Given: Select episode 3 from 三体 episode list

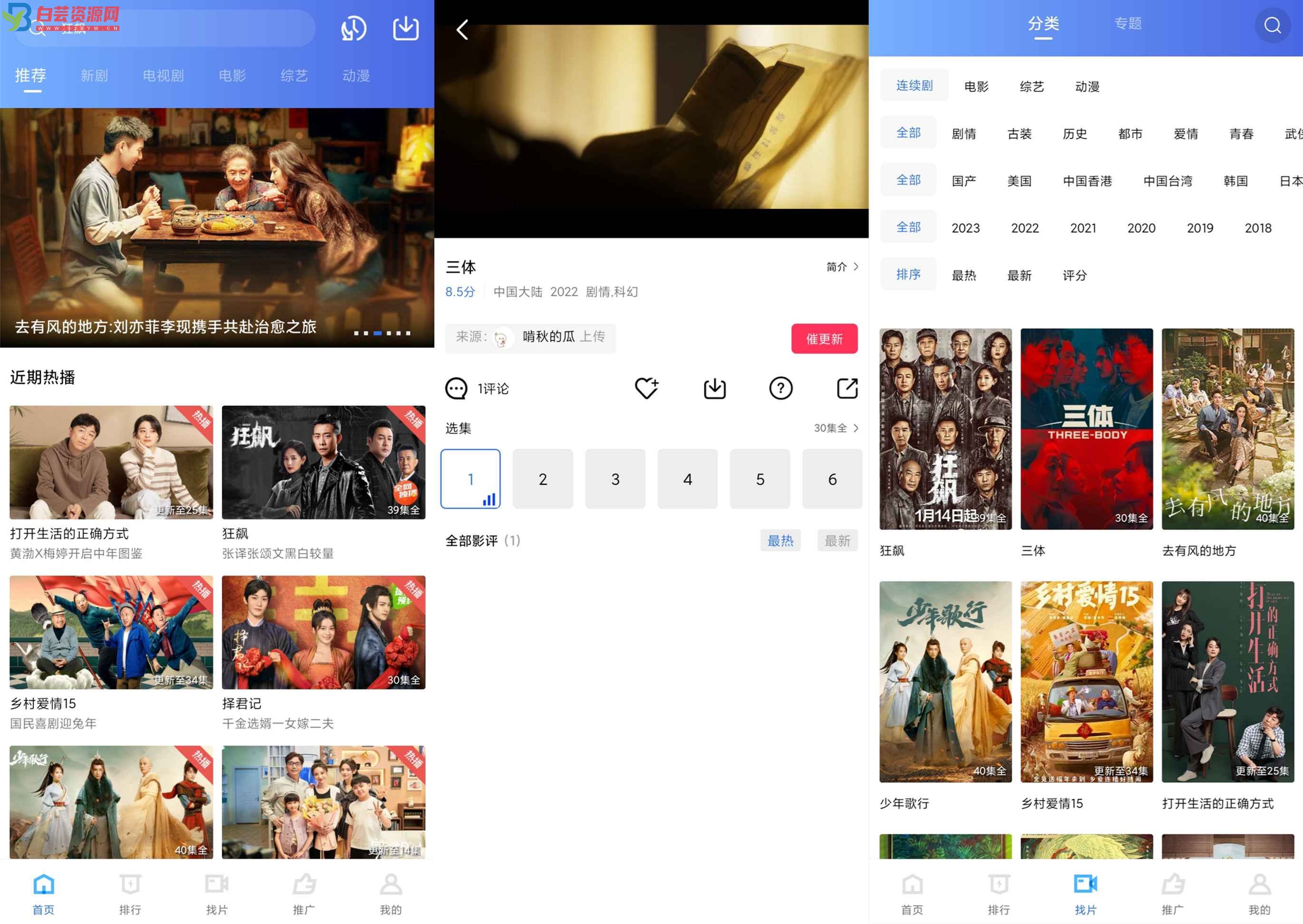Looking at the screenshot, I should [x=614, y=478].
